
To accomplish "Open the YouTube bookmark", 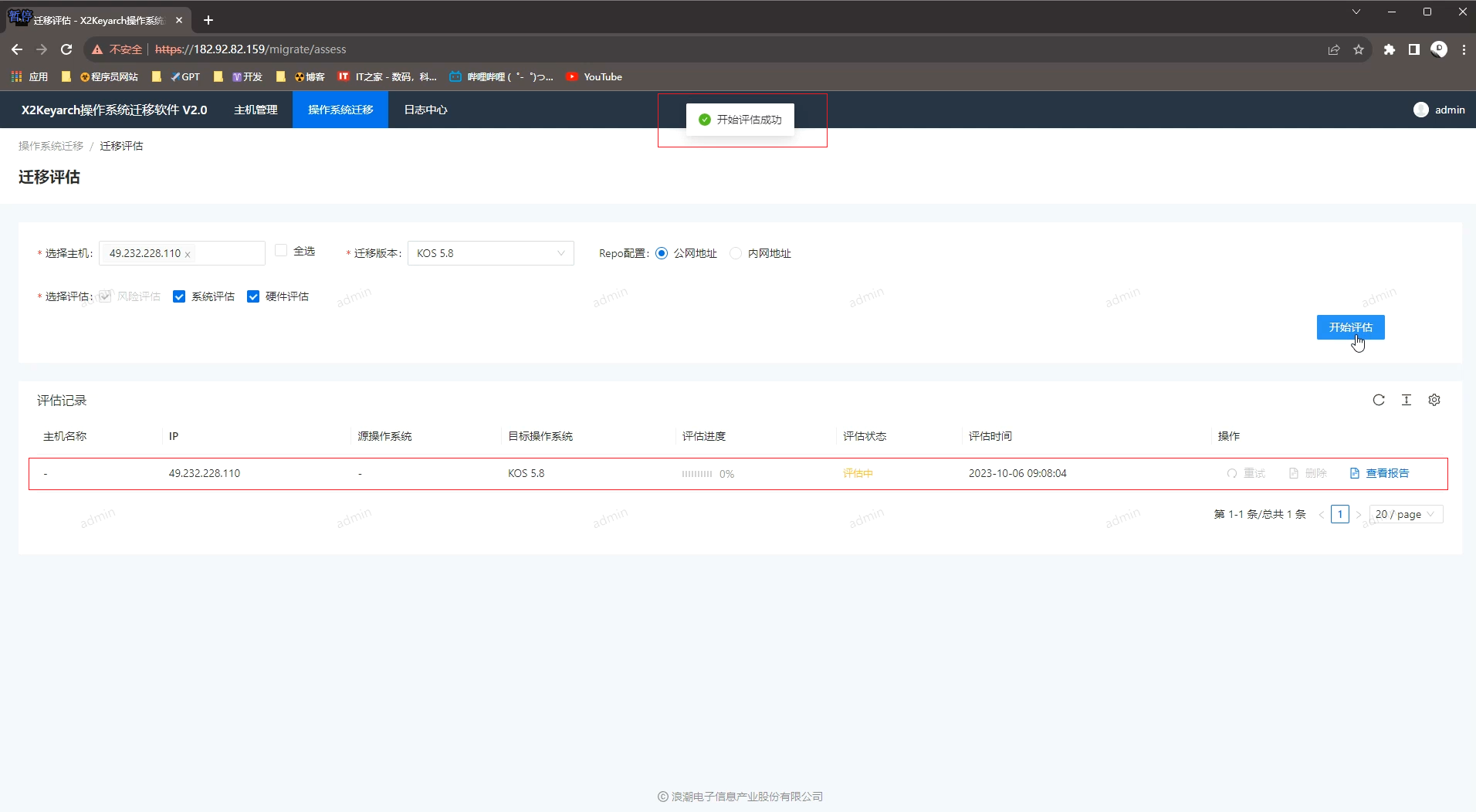I will click(x=594, y=76).
